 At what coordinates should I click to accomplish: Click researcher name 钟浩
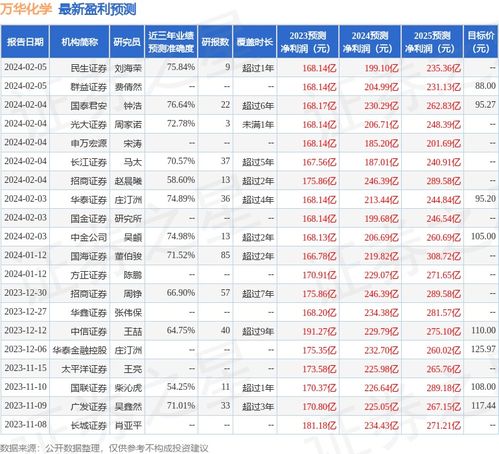[x=133, y=106]
